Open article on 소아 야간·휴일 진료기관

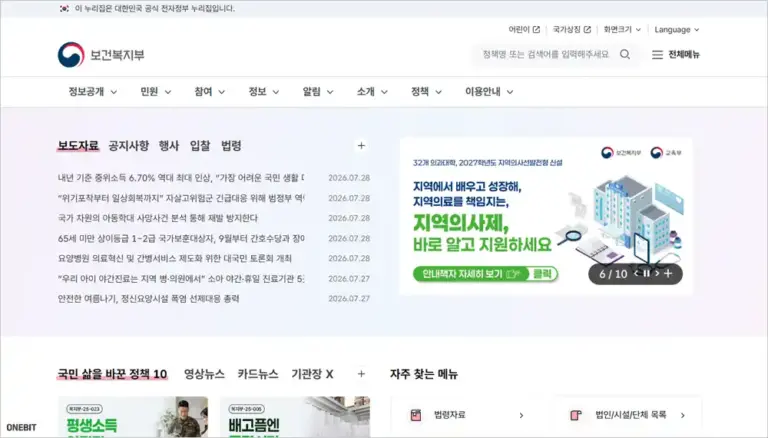[181, 279]
